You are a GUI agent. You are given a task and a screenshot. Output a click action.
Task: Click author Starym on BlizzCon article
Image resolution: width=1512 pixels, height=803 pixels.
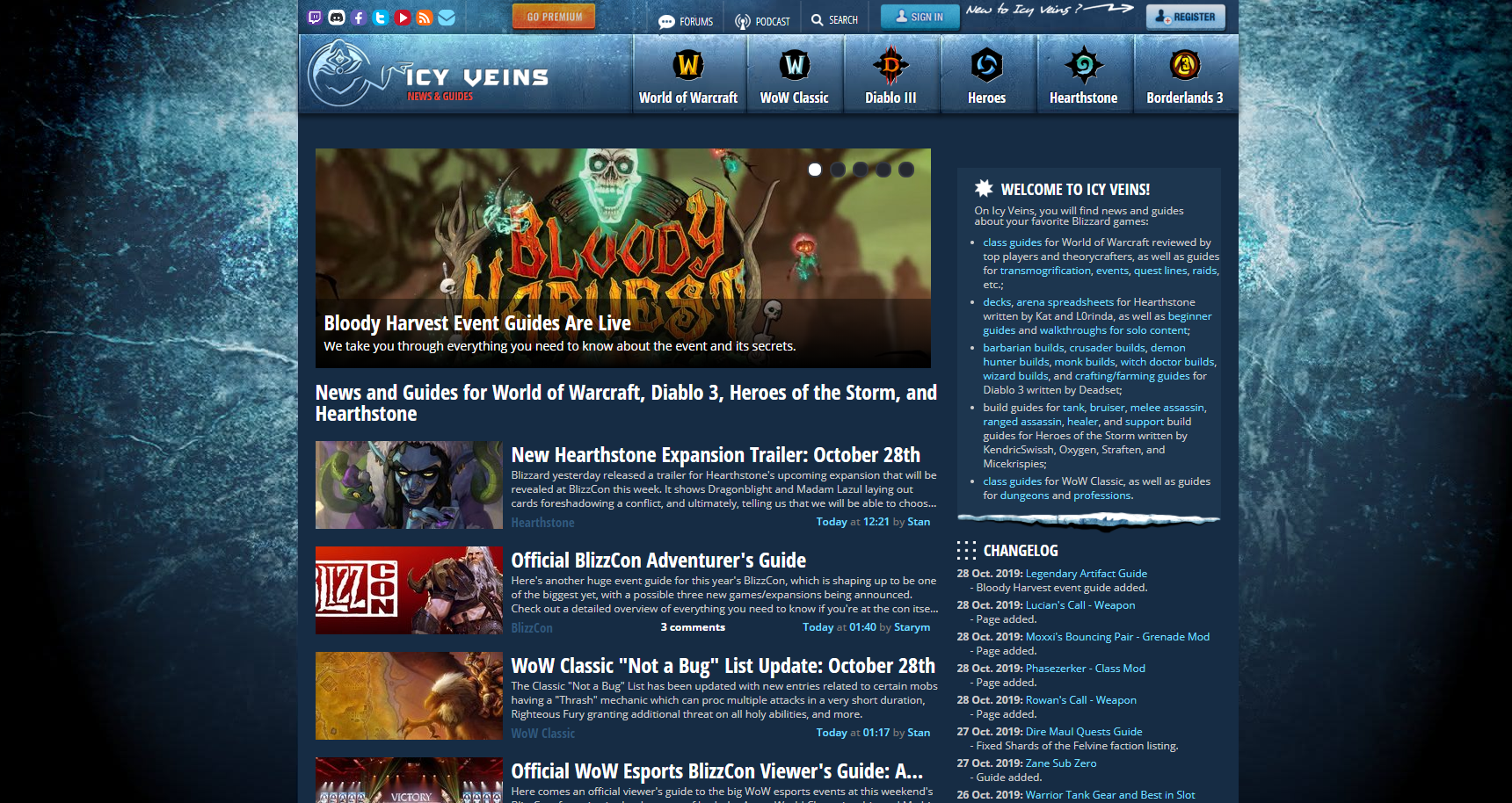[x=912, y=627]
